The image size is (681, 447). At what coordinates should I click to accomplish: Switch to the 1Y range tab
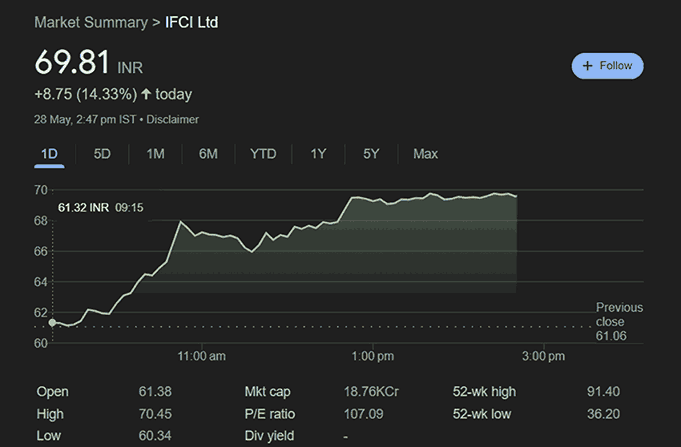[x=318, y=154]
